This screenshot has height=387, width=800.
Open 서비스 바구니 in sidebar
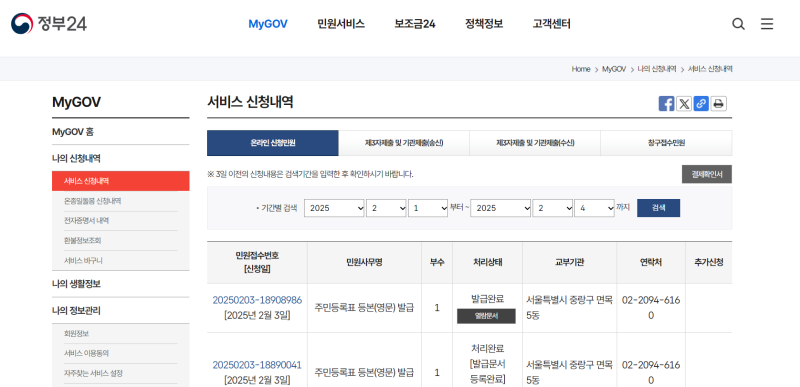(83, 261)
